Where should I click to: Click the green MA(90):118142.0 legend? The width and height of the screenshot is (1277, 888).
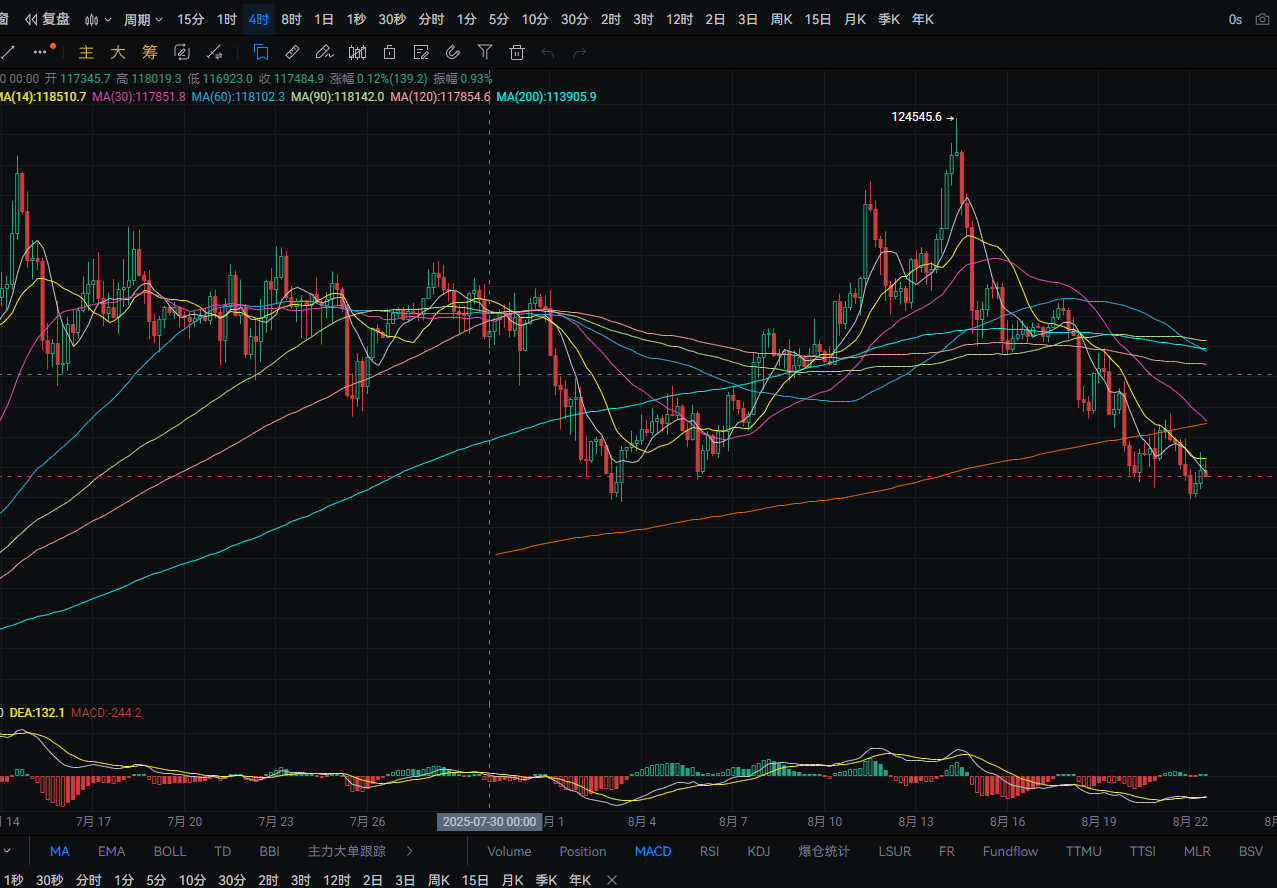tap(337, 97)
